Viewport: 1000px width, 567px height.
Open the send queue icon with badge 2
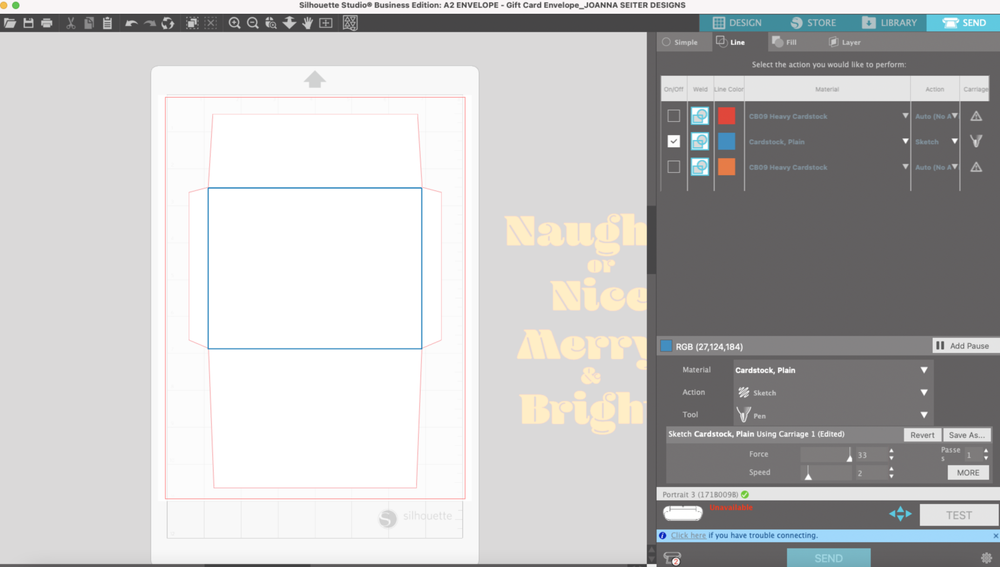672,558
